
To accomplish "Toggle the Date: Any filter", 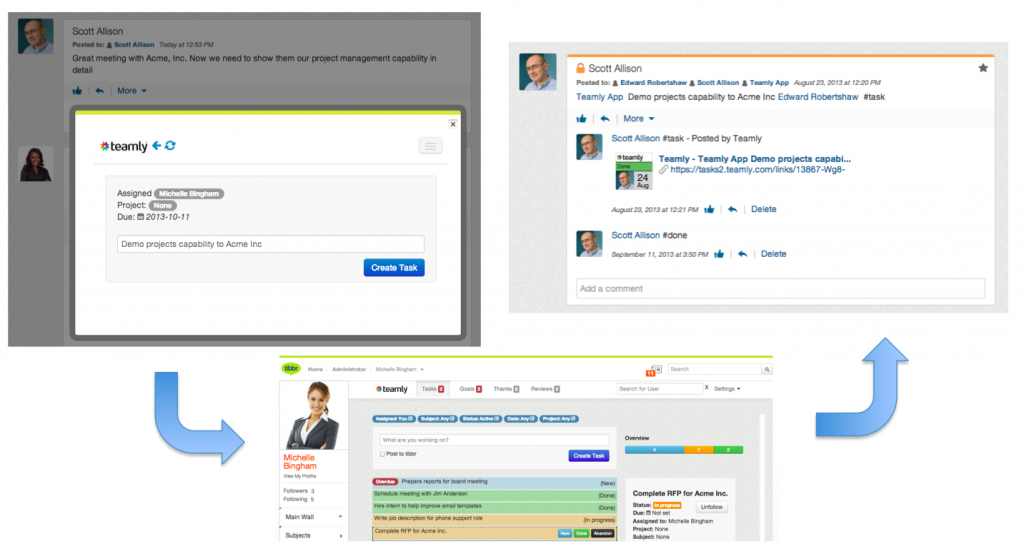I will 520,418.
